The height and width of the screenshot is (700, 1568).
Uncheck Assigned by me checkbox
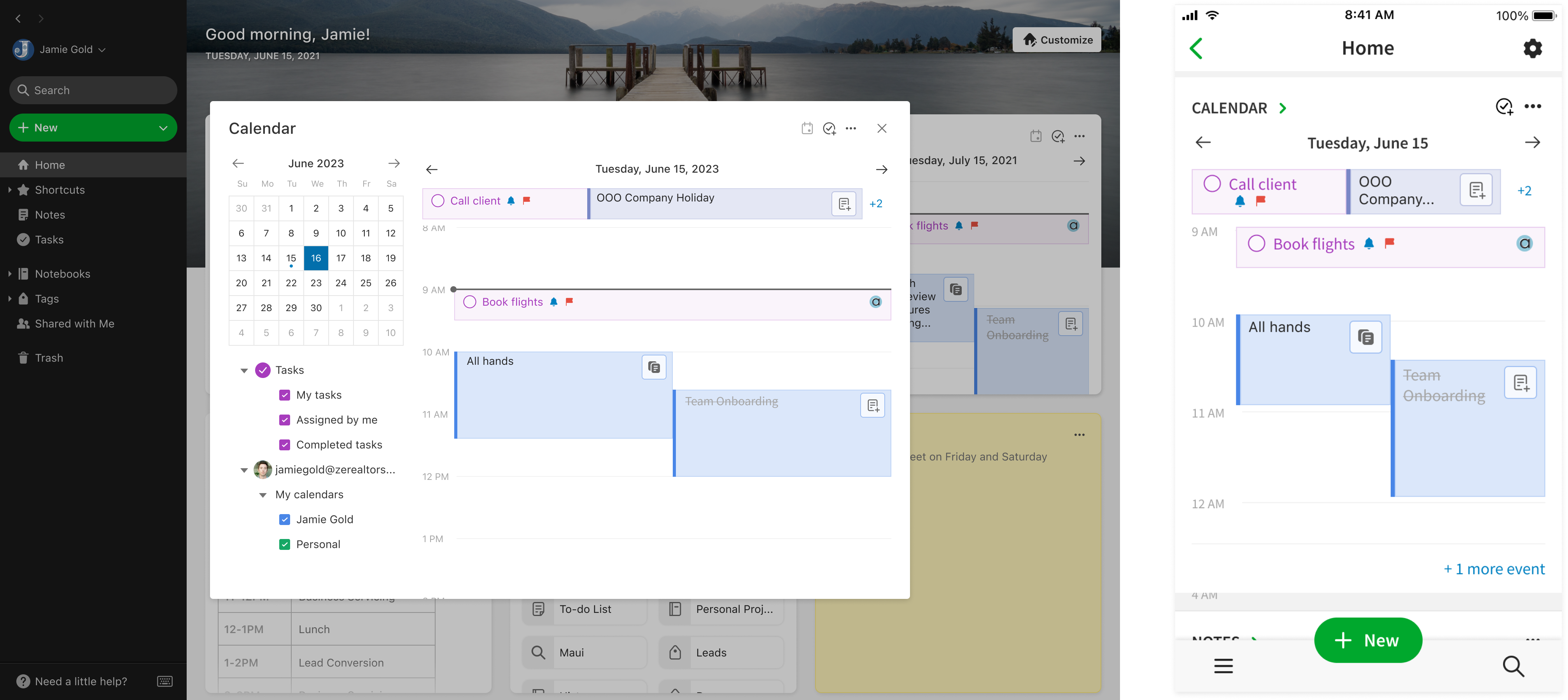click(284, 420)
